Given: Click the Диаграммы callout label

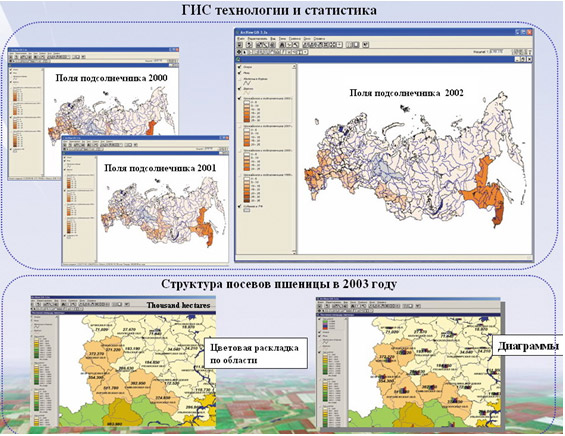Looking at the screenshot, I should [x=528, y=346].
